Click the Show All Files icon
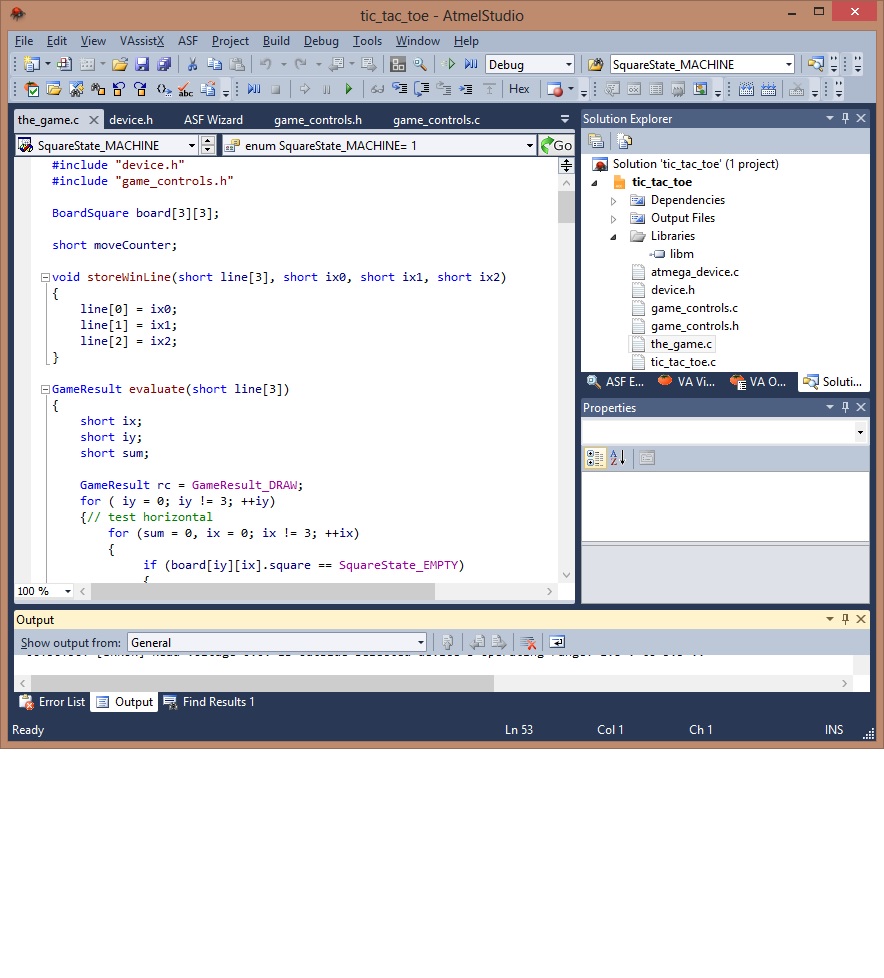The width and height of the screenshot is (884, 978). pyautogui.click(x=624, y=142)
